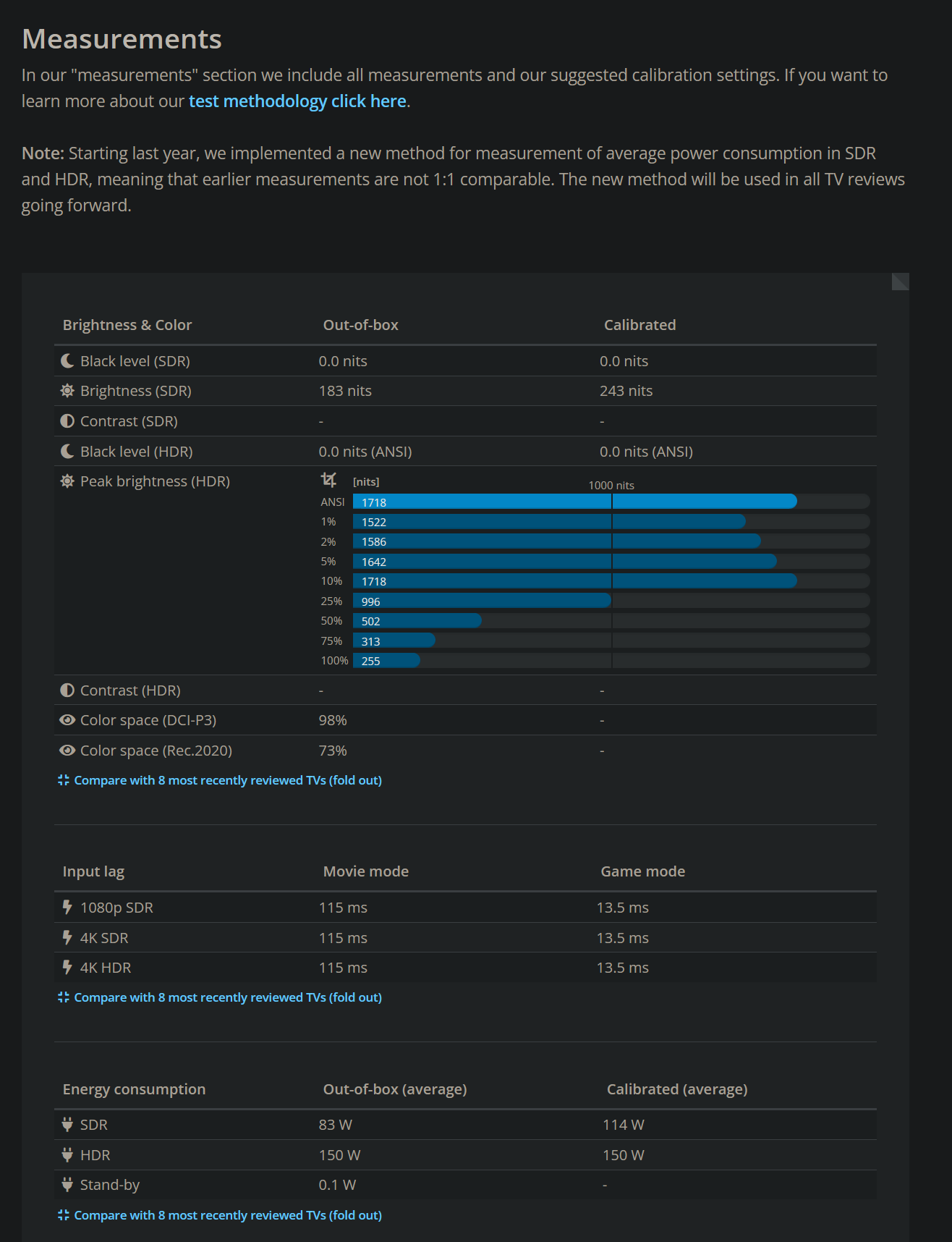Image resolution: width=952 pixels, height=1242 pixels.
Task: Click the Calibrated column header in Brightness table
Action: (639, 325)
